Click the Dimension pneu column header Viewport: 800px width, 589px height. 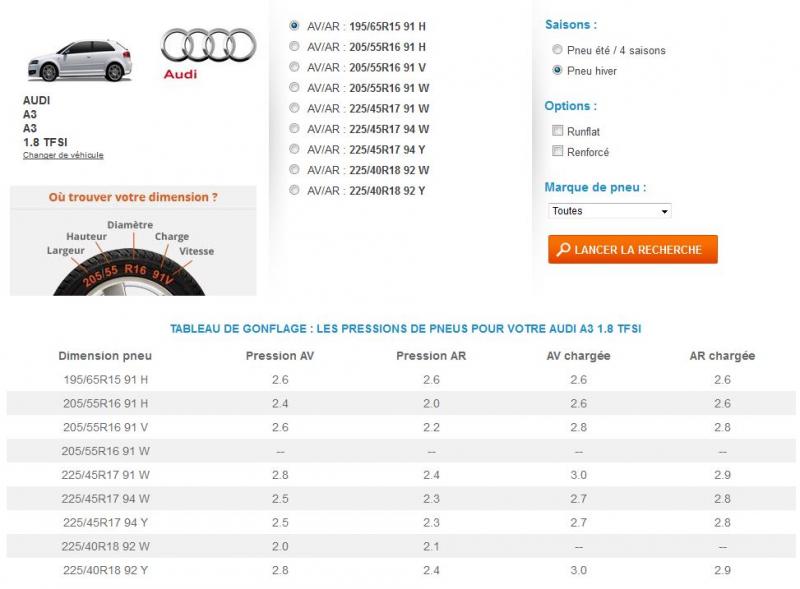105,356
